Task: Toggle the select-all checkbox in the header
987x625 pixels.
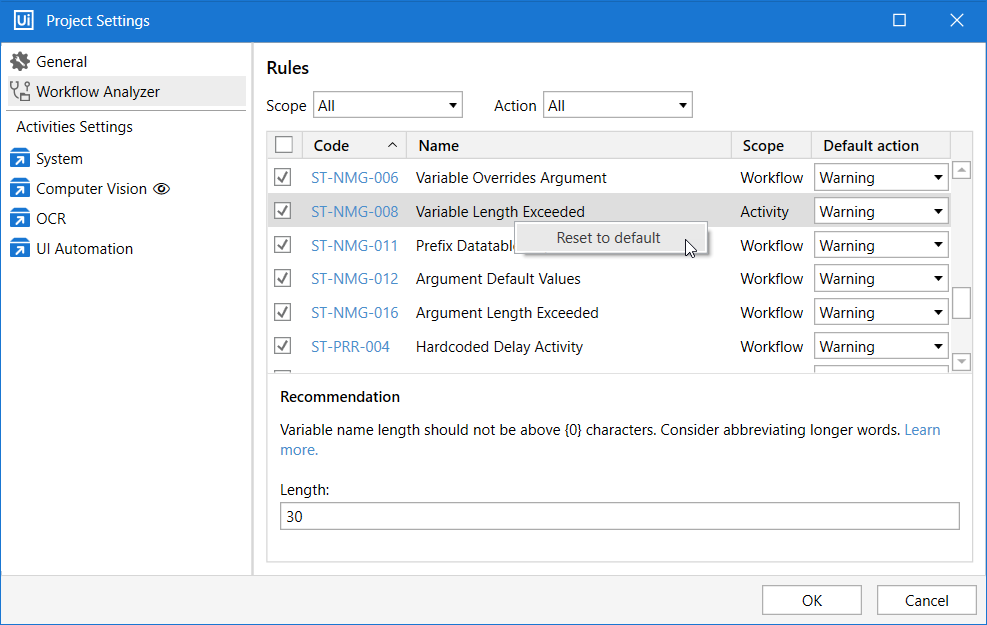Action: point(284,146)
